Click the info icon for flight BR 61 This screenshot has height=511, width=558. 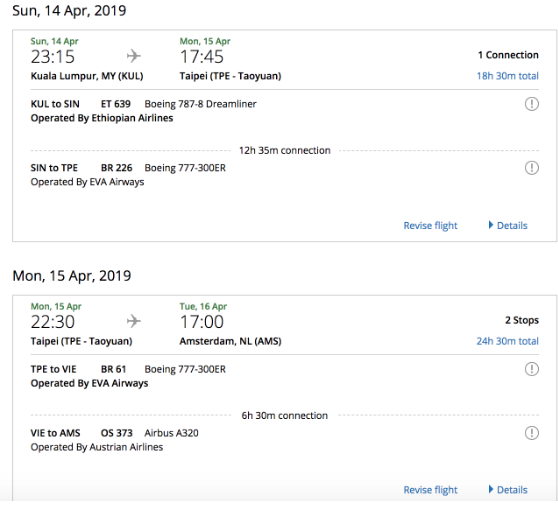(532, 369)
